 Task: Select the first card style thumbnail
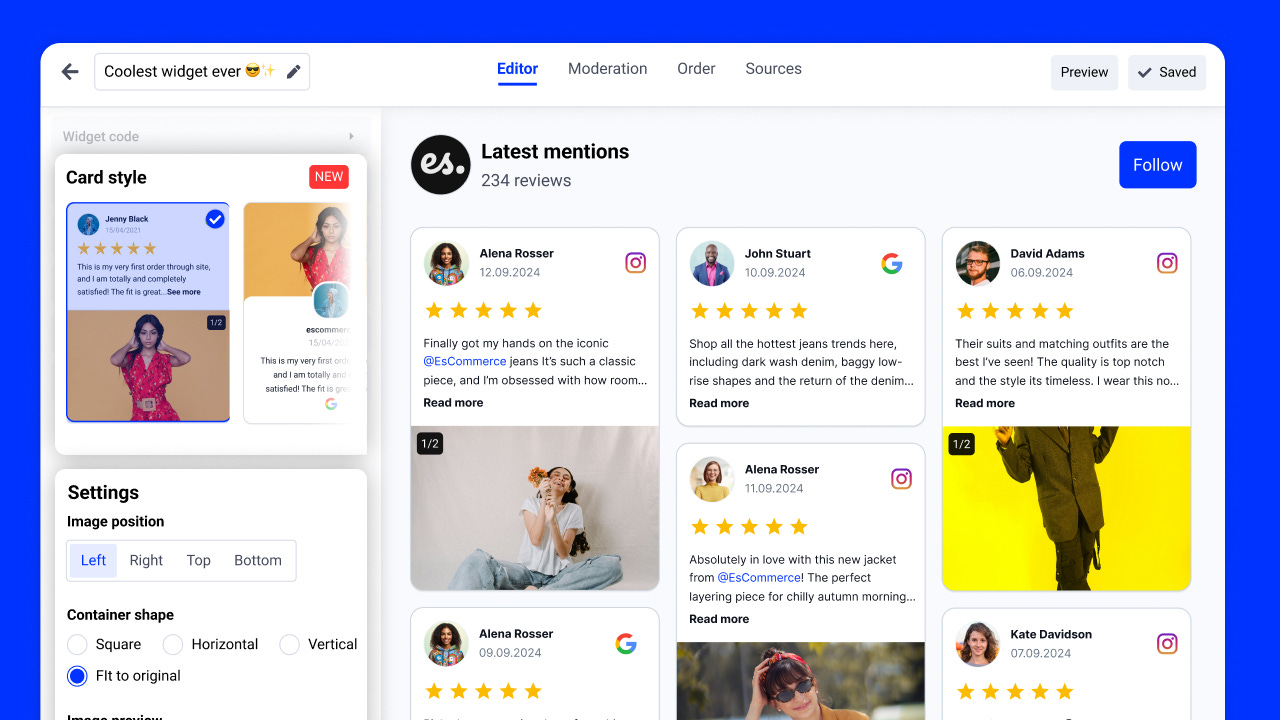pos(148,312)
